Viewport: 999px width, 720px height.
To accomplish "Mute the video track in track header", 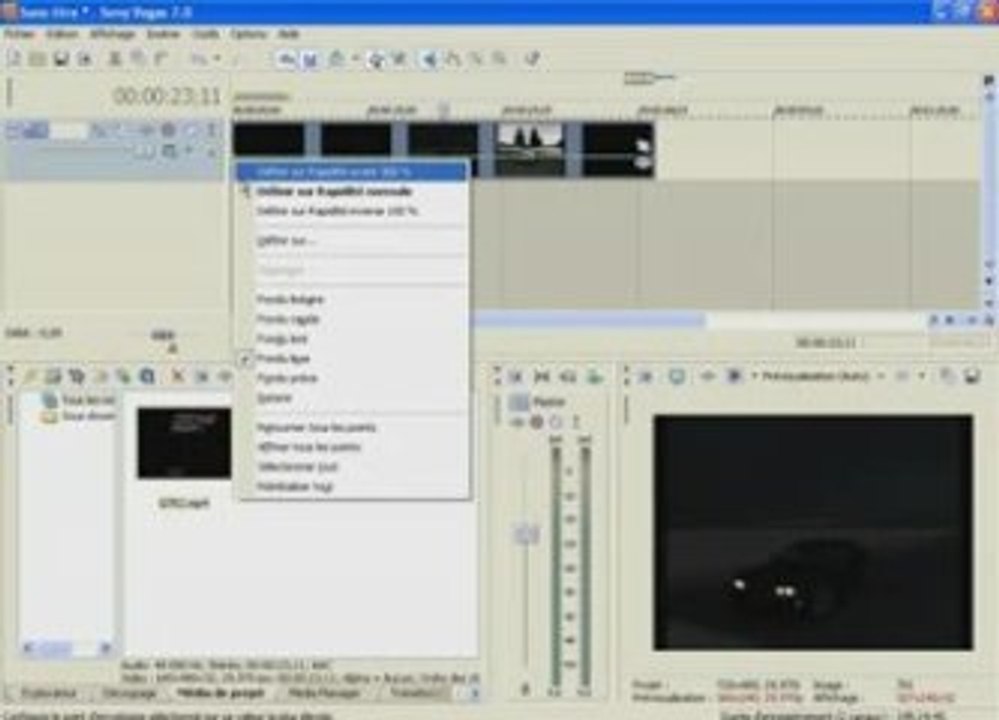I will click(191, 130).
